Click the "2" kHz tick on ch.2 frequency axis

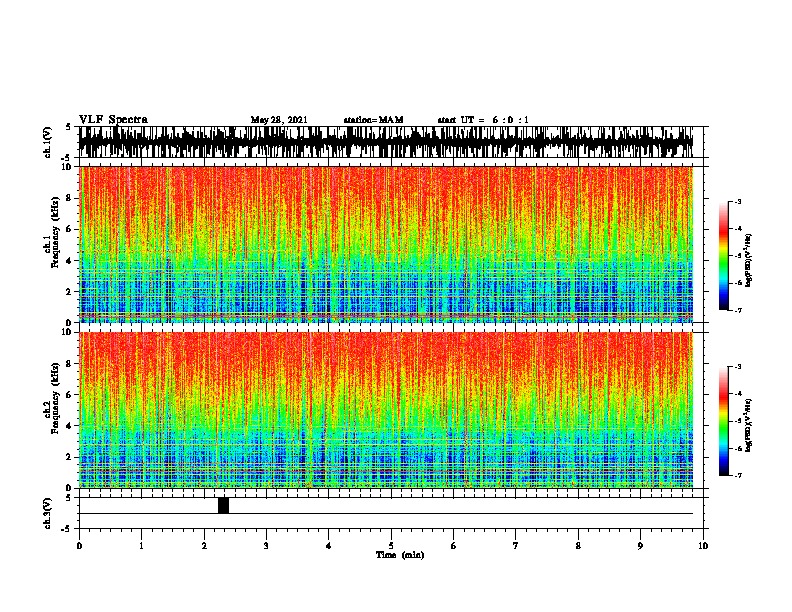[x=70, y=457]
